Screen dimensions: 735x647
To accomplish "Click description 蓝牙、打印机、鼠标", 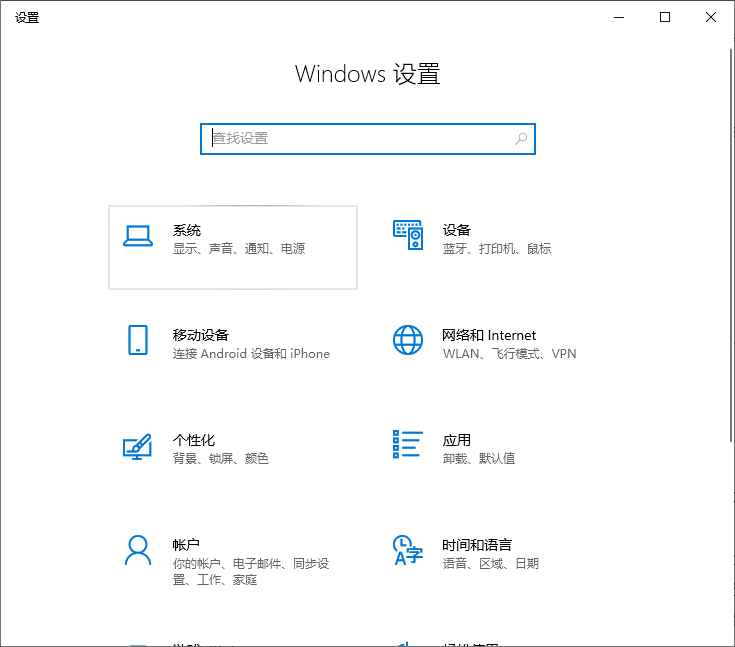I will (x=497, y=248).
